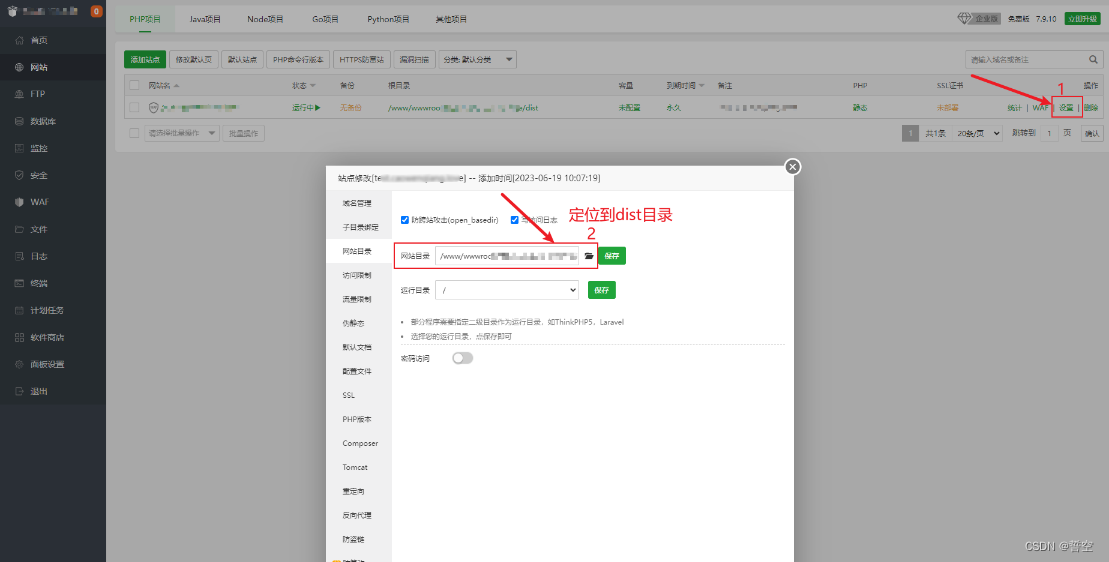This screenshot has height=562, width=1109.
Task: Click the 网站 globe icon in sidebar
Action: (19, 67)
